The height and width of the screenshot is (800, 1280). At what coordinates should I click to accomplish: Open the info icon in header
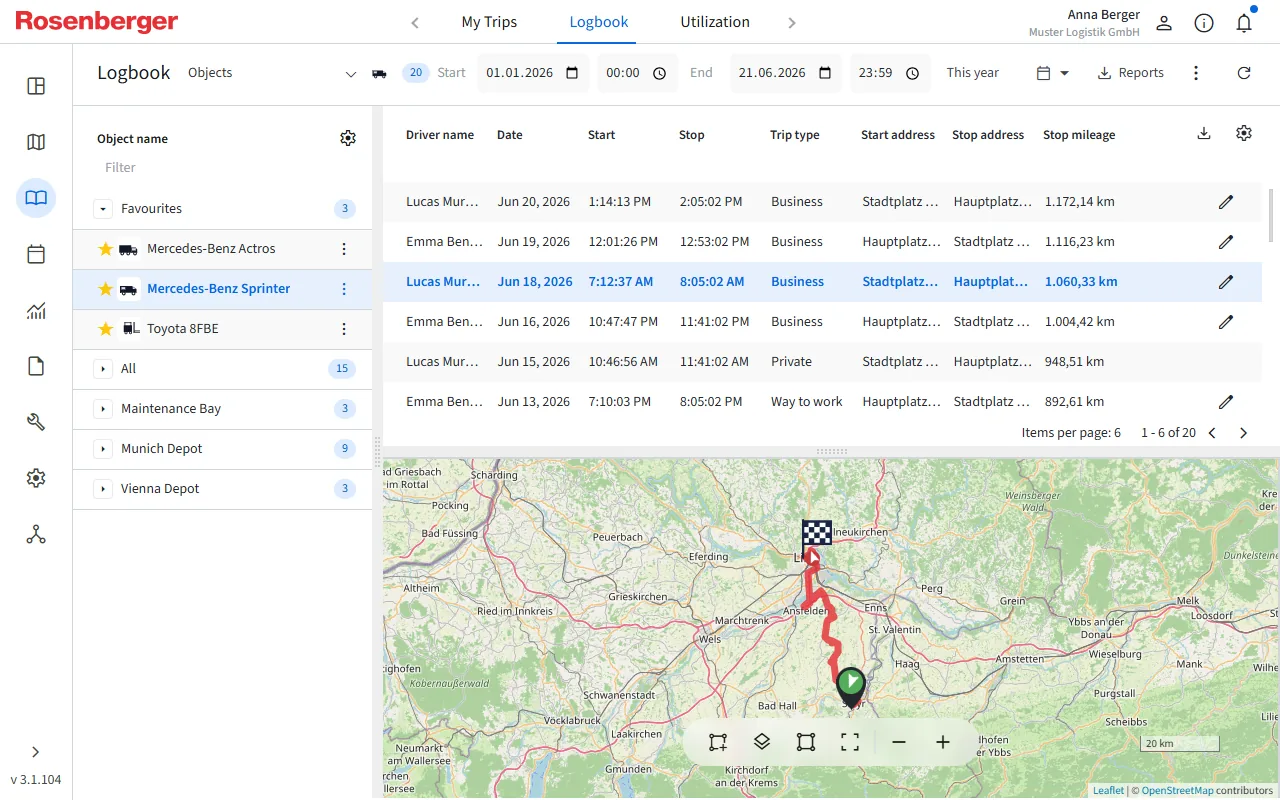click(1204, 23)
